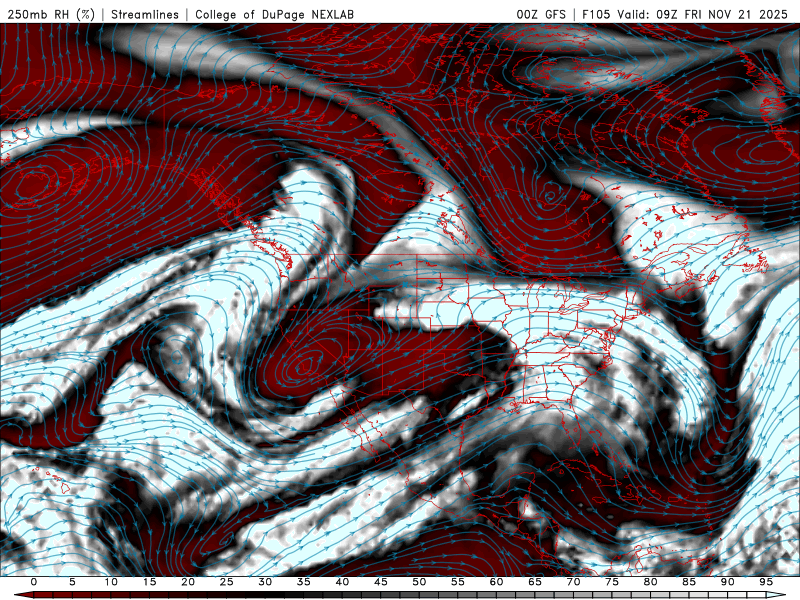This screenshot has height=600, width=800.
Task: Click the "09Z FRI NOV 21 2025" valid time
Action: 722,14
